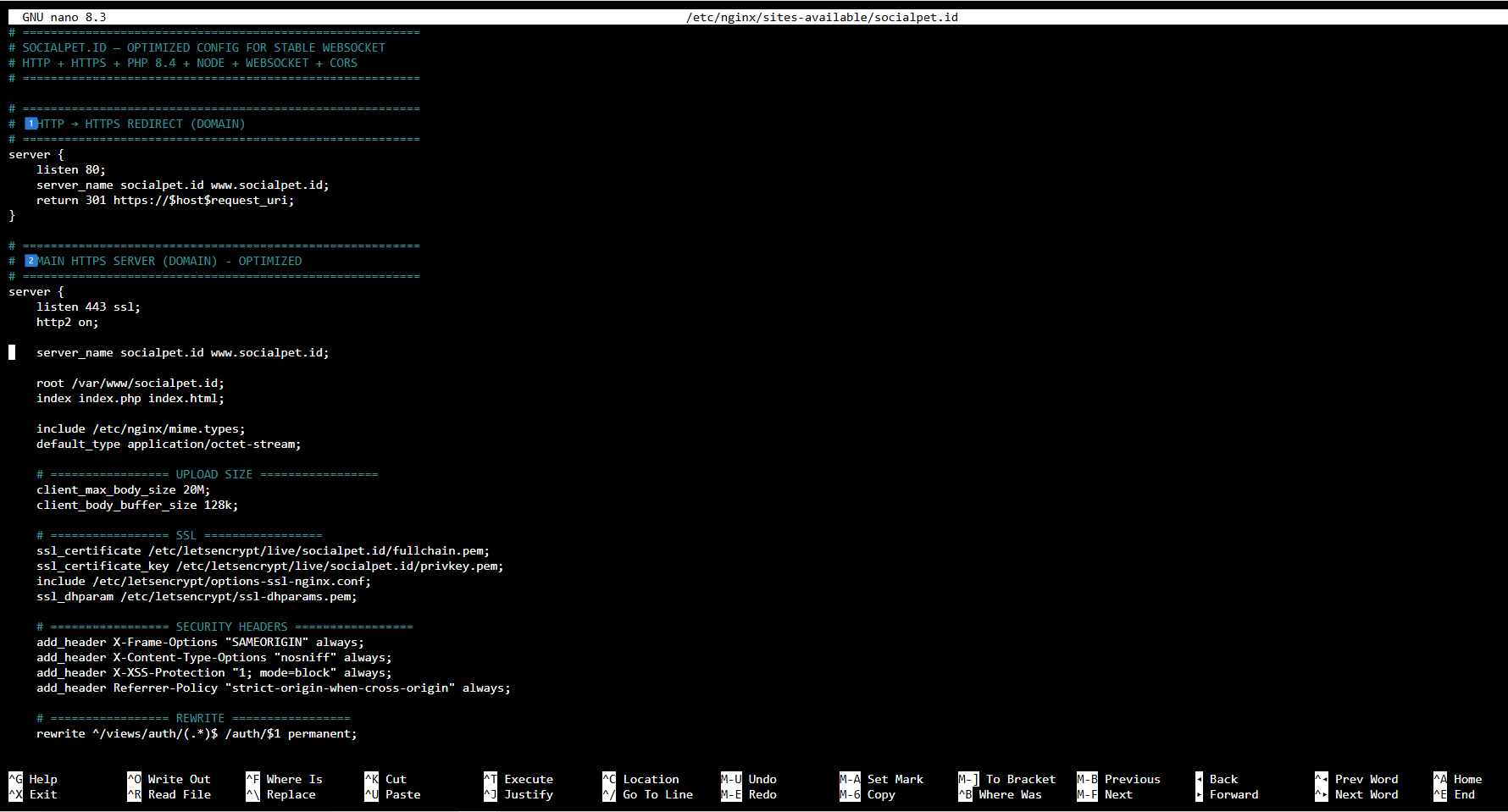Click the 'rewrite ^/views/auth/(.*)$' line

pyautogui.click(x=197, y=733)
